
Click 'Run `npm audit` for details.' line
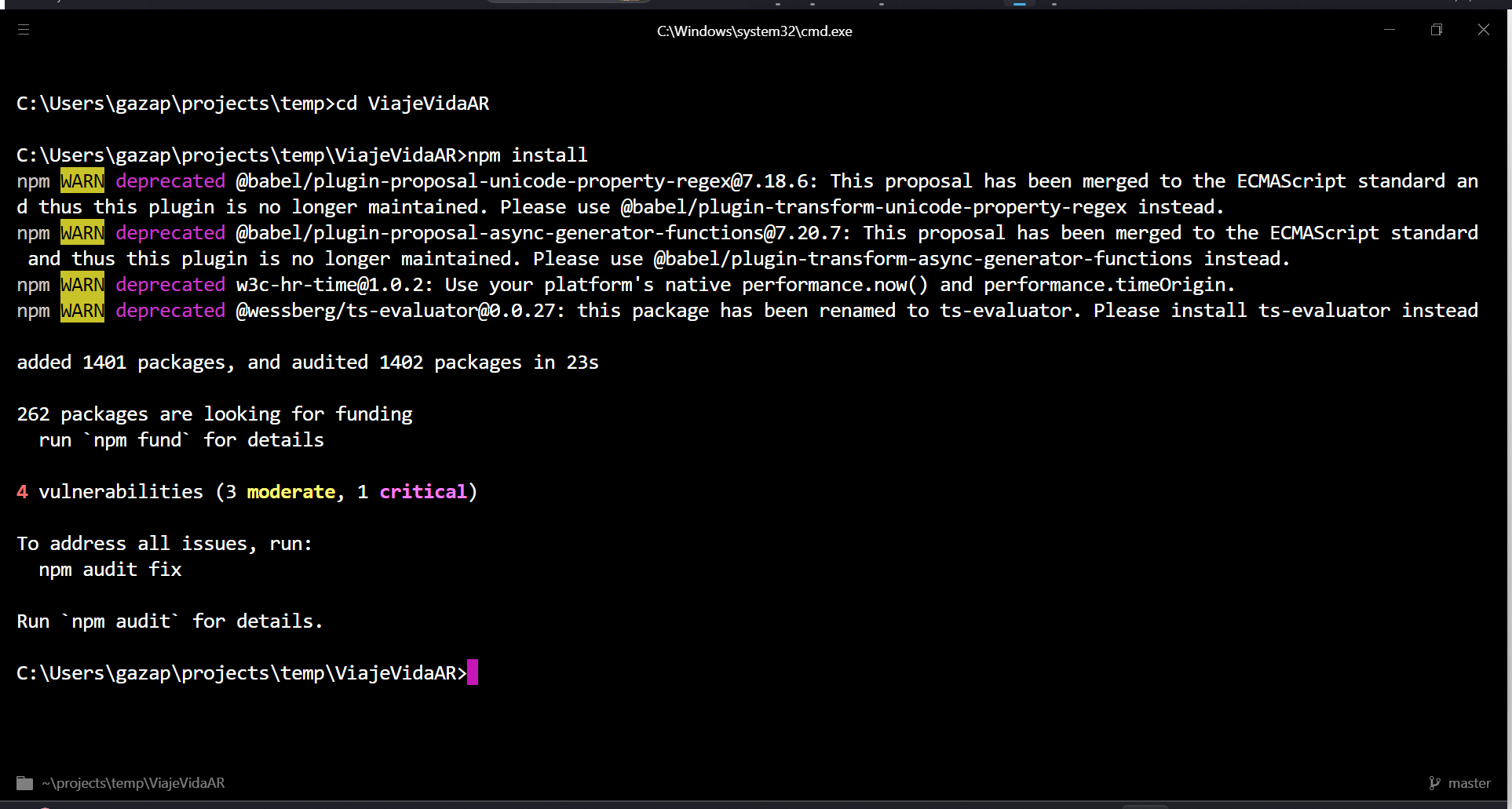(x=170, y=621)
